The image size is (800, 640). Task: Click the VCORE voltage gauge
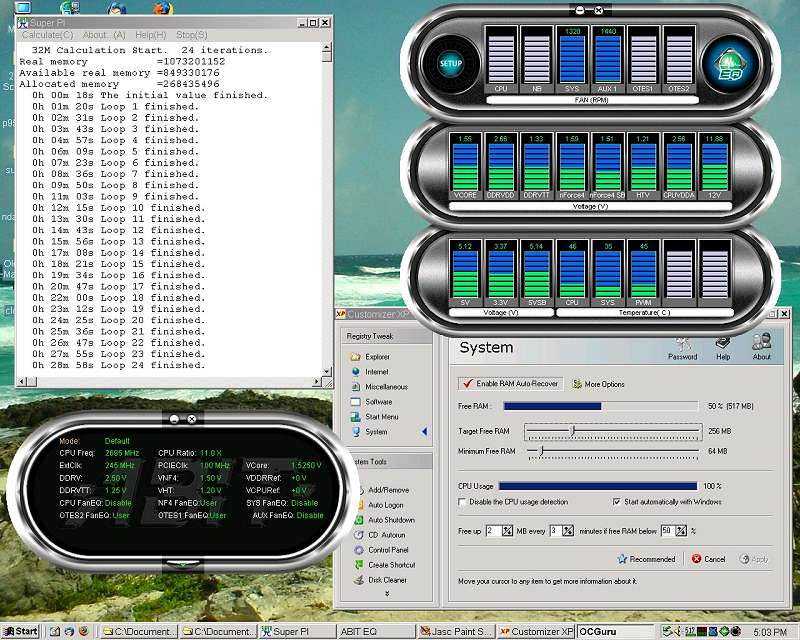click(465, 166)
